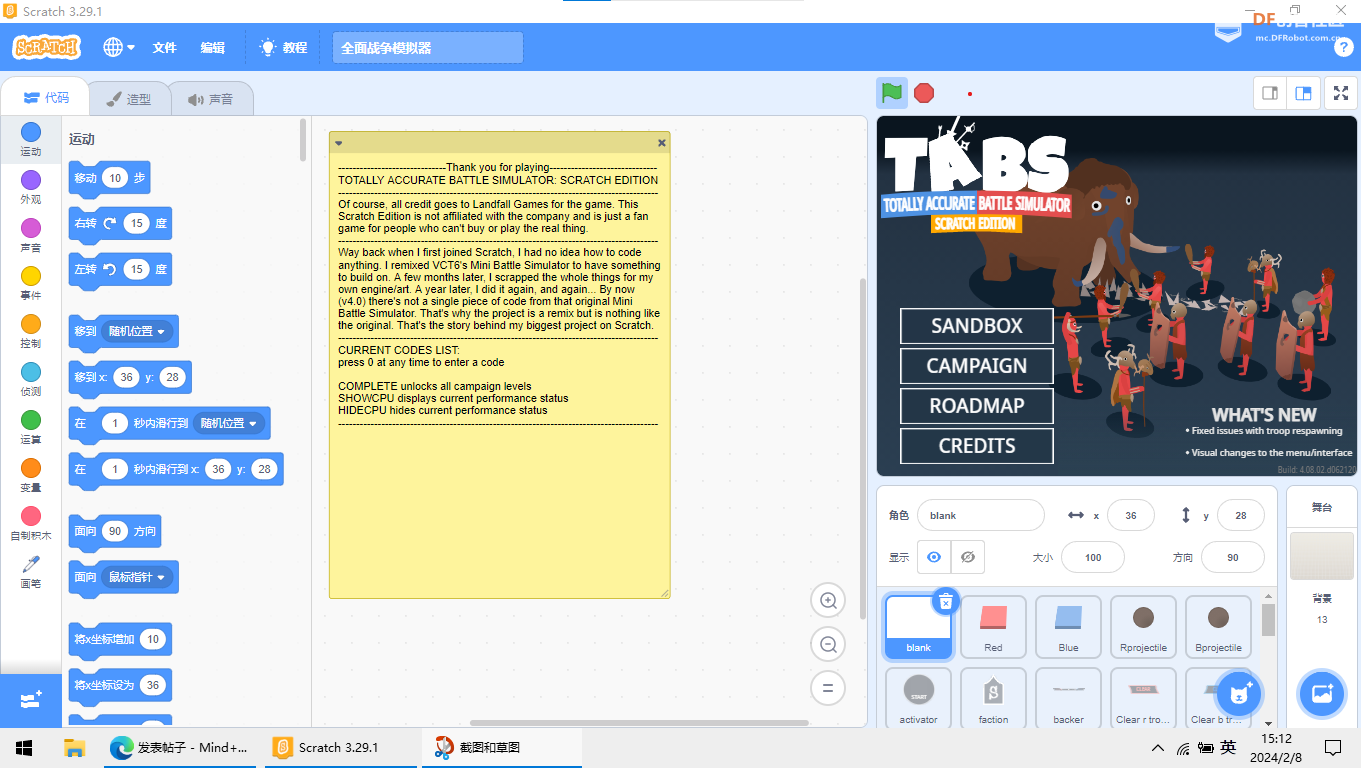Show hidden system tray icons
The width and height of the screenshot is (1361, 768).
coord(1158,747)
